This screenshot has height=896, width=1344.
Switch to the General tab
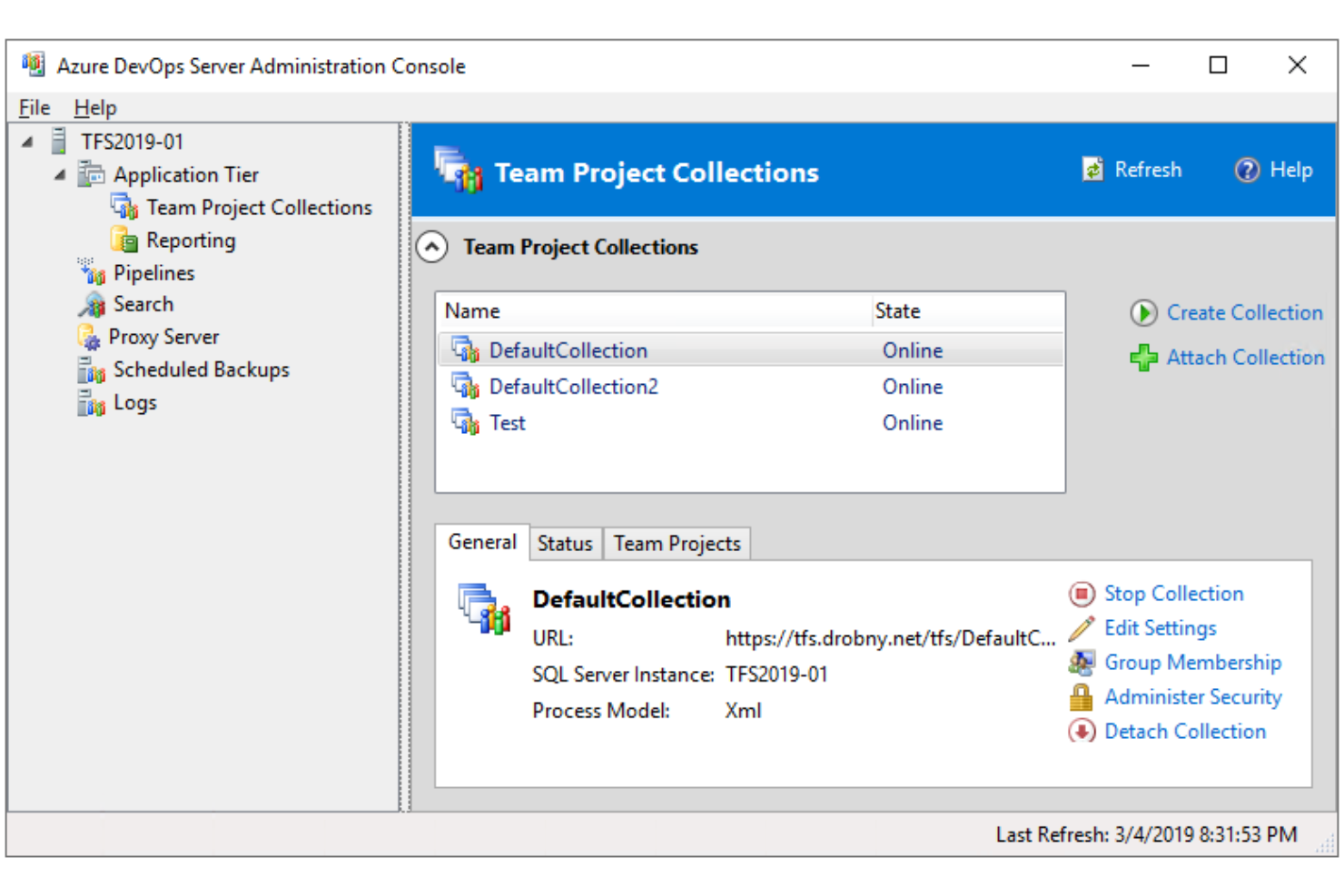482,542
